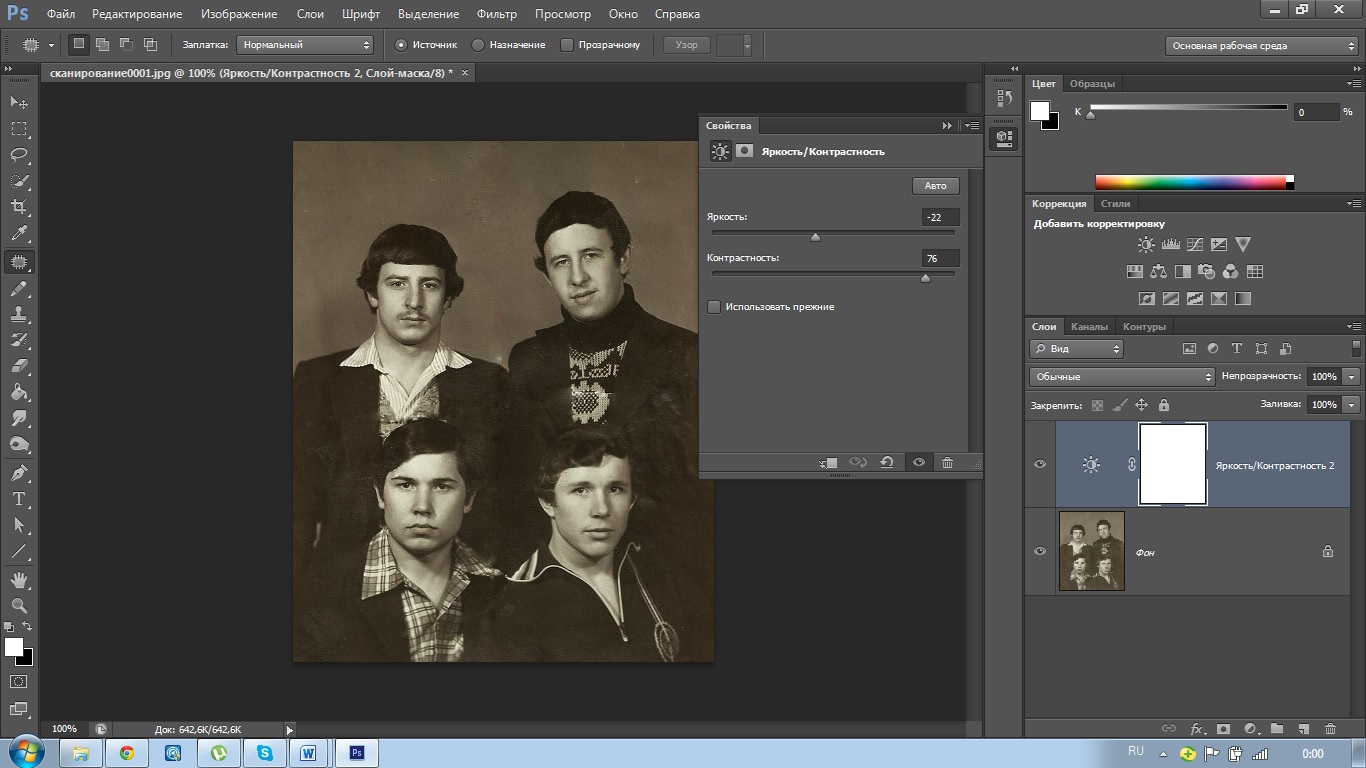Hide the Яркость/Контрастность 2 layer
Screen dimensions: 1366x768
point(1040,465)
